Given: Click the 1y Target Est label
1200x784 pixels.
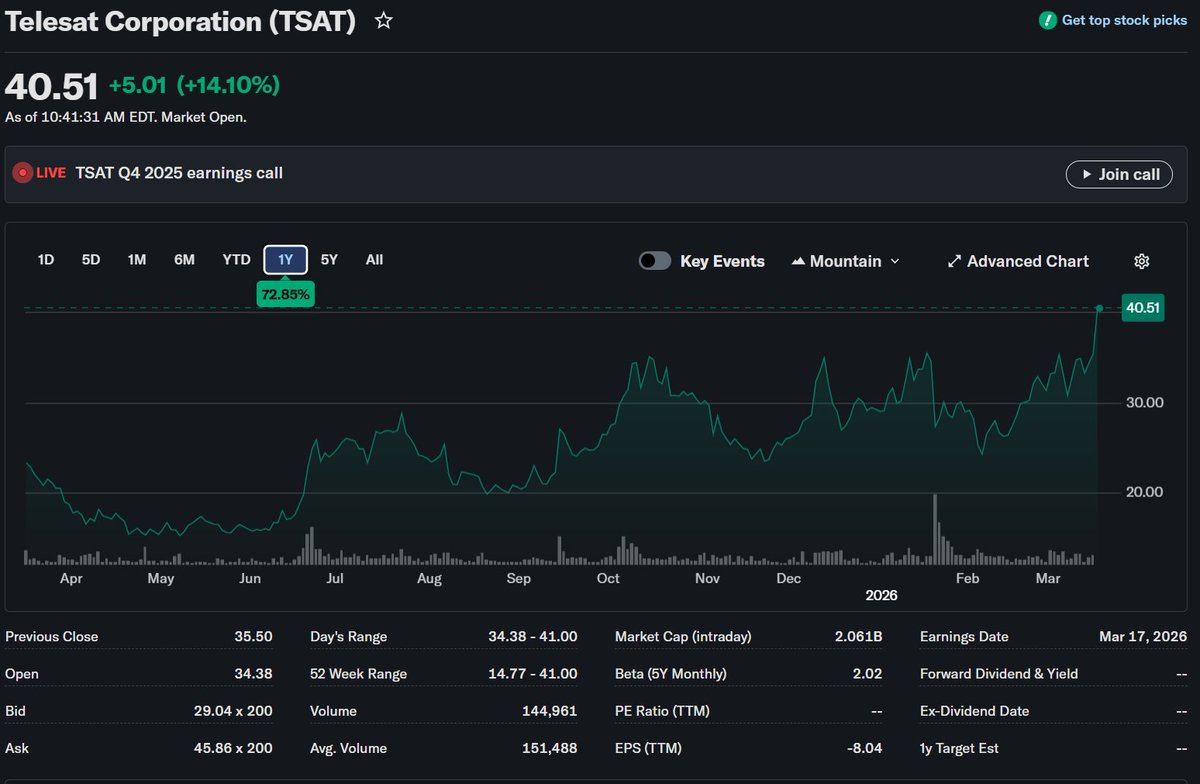Looking at the screenshot, I should tap(959, 749).
